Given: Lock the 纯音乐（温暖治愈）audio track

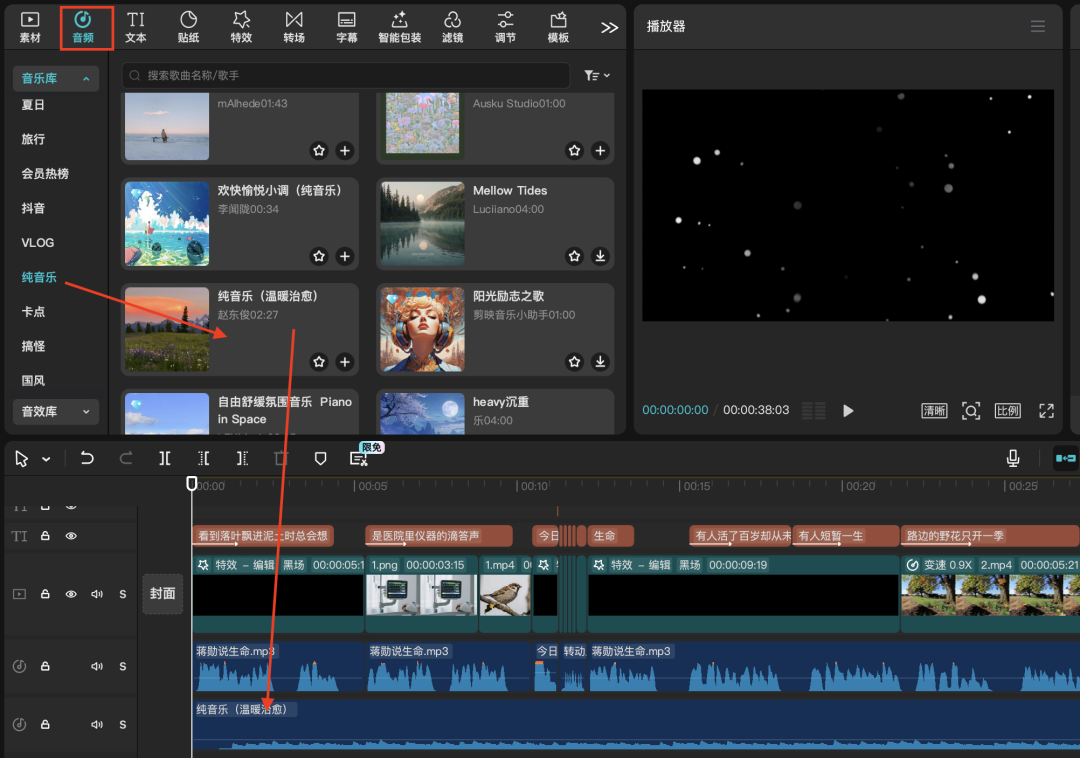Looking at the screenshot, I should [x=45, y=724].
